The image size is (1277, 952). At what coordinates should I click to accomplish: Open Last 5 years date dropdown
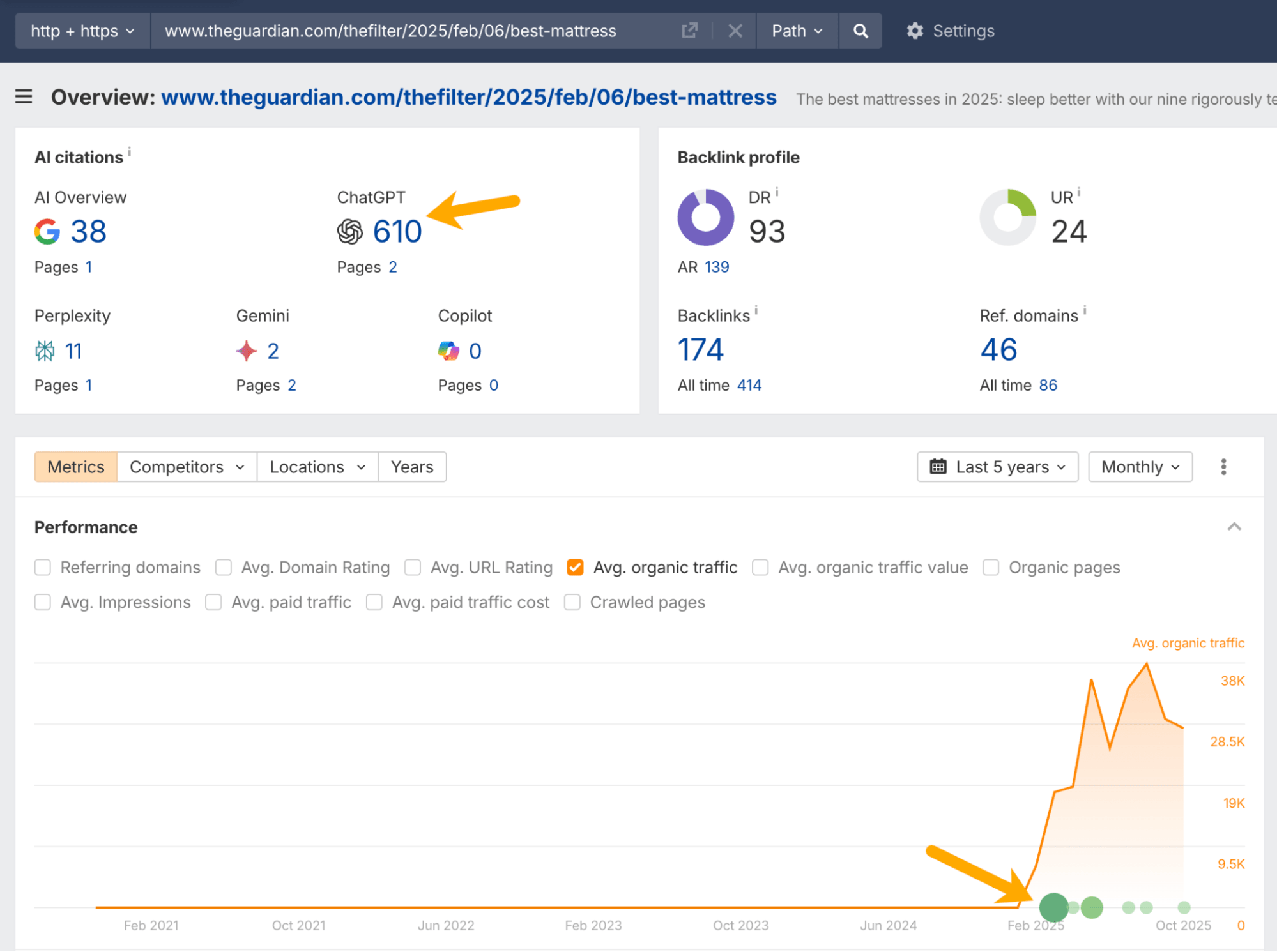(997, 467)
